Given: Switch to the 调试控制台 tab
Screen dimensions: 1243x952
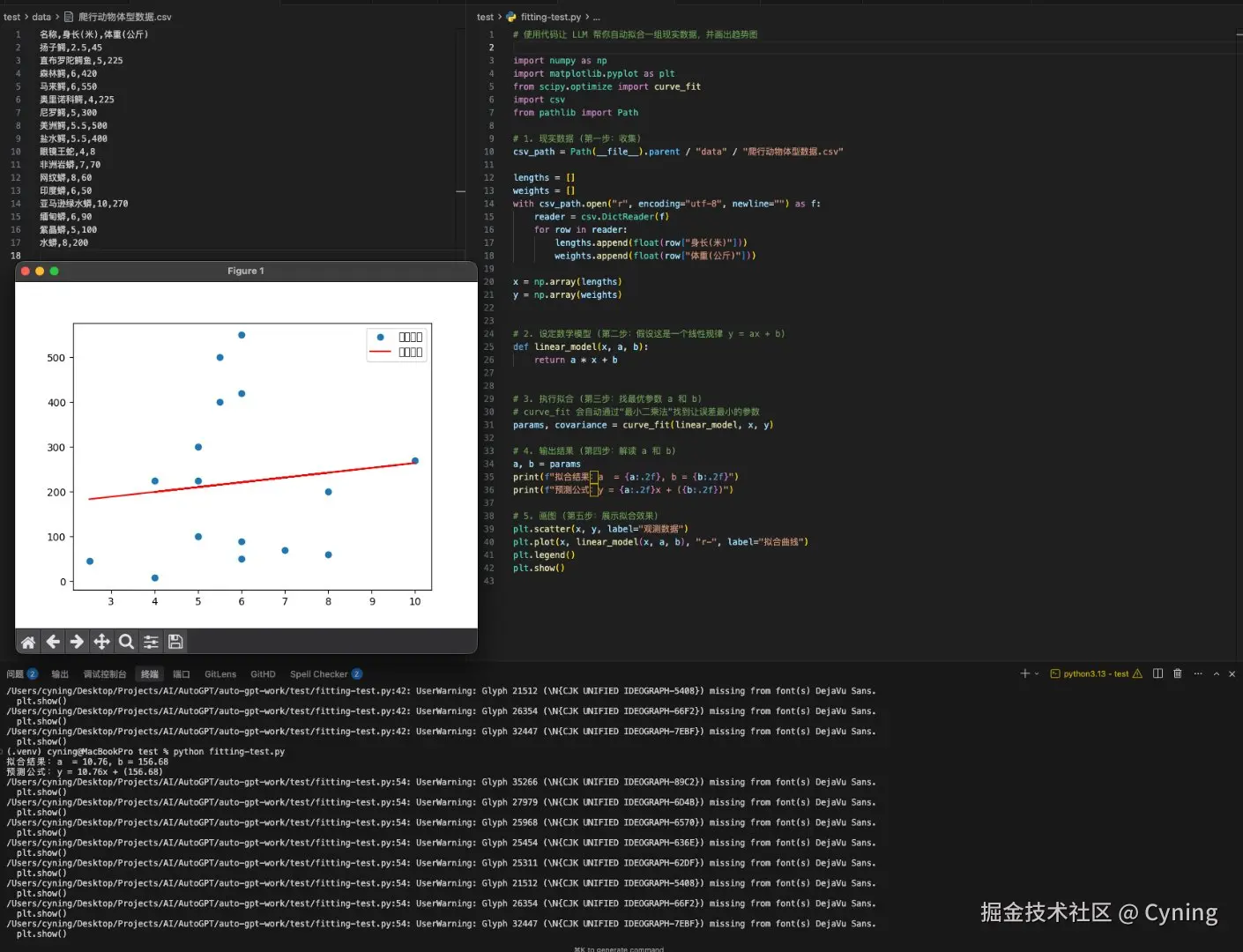Looking at the screenshot, I should [105, 674].
